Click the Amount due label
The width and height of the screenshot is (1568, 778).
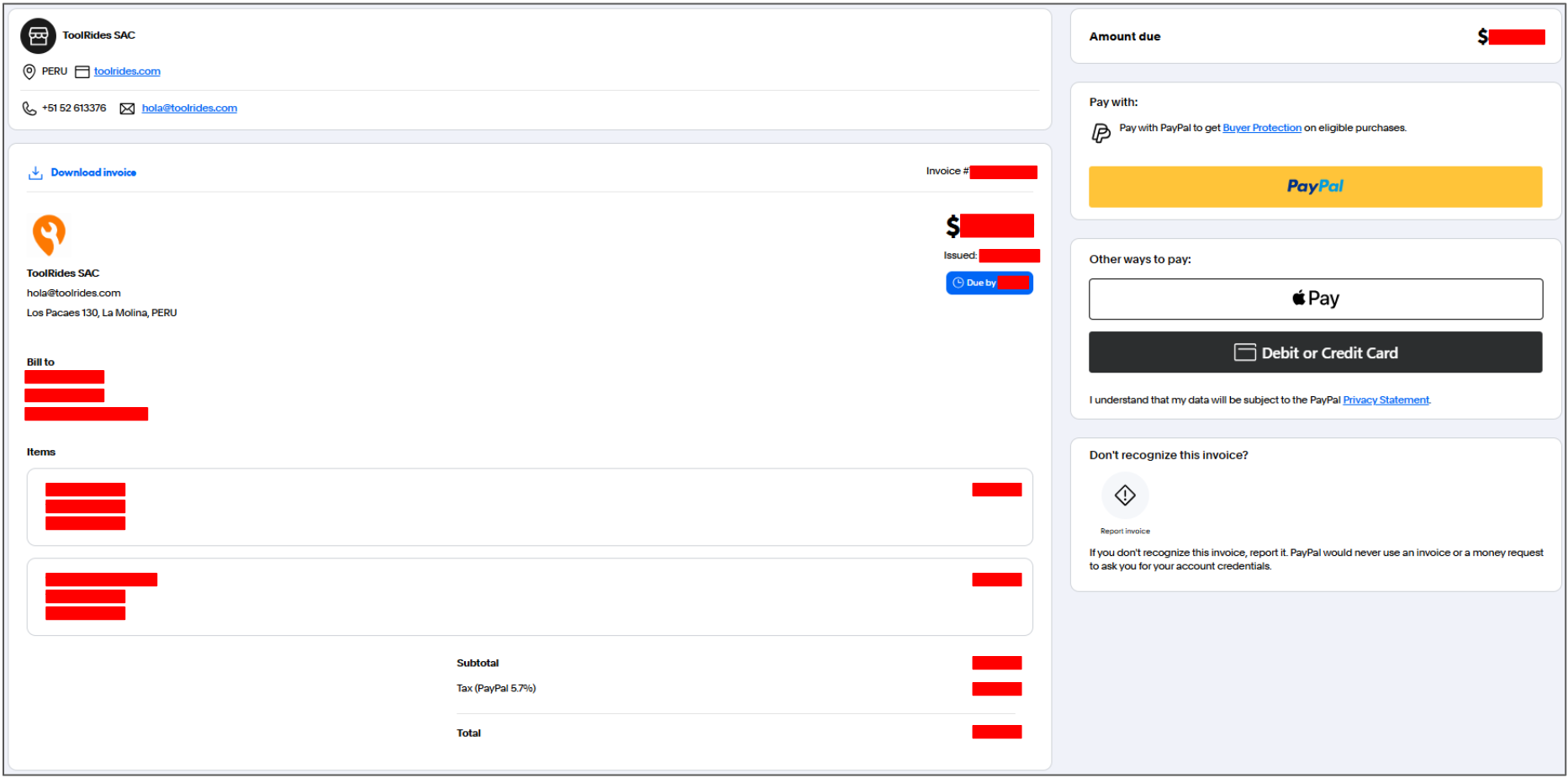[1124, 37]
